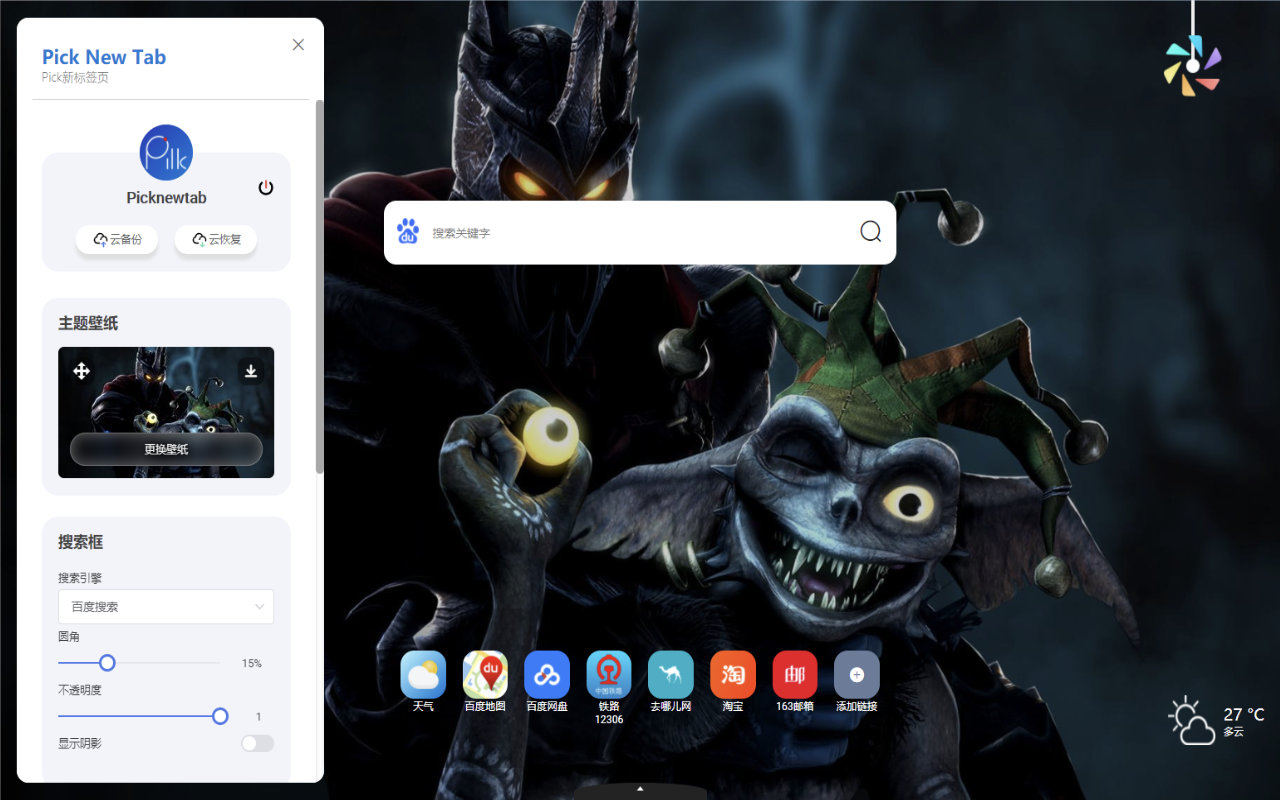Click the wallpaper download icon
The height and width of the screenshot is (800, 1280).
pyautogui.click(x=249, y=371)
